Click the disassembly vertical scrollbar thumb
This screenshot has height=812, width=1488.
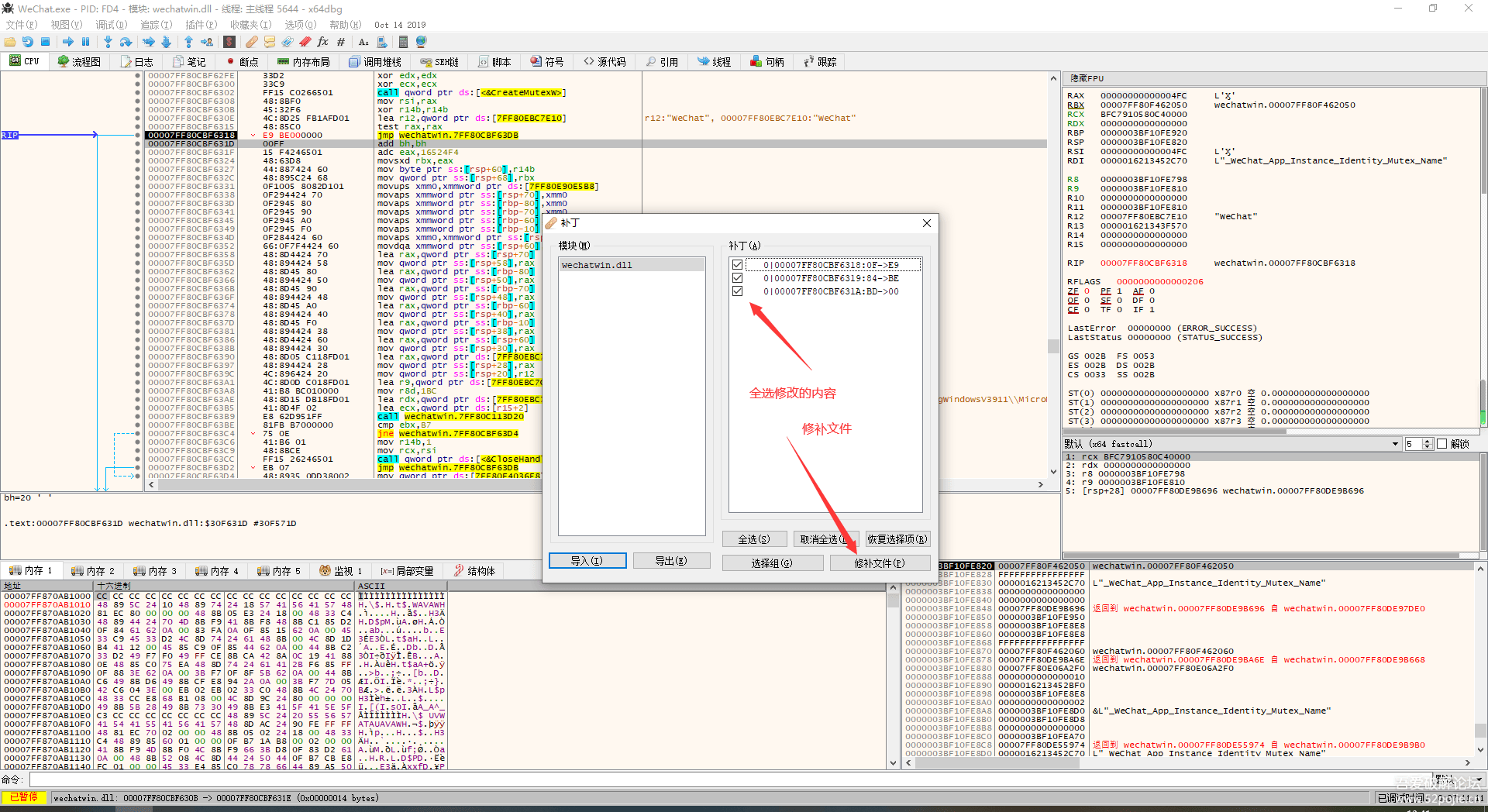(x=1053, y=346)
